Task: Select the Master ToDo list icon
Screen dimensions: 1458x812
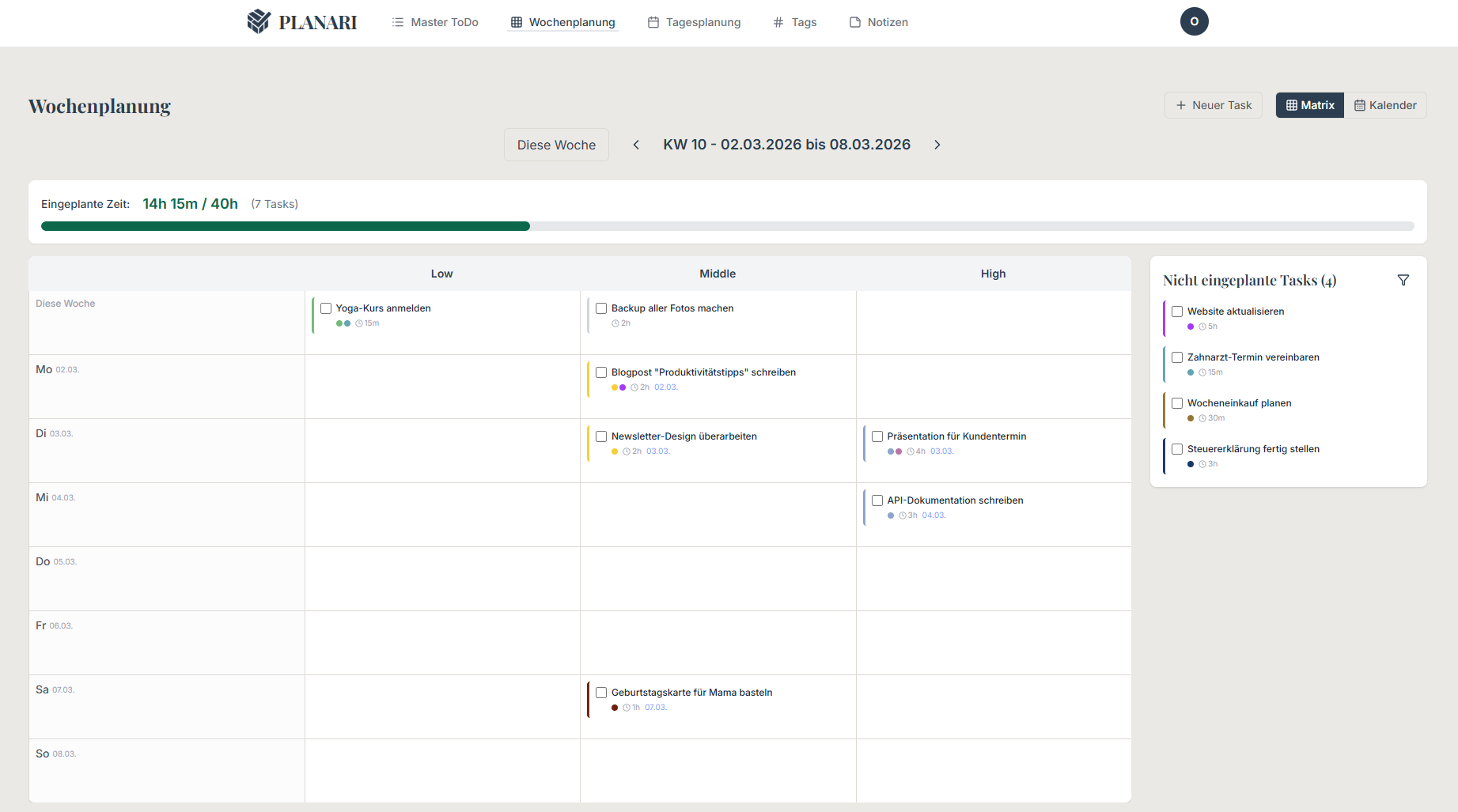Action: (396, 22)
